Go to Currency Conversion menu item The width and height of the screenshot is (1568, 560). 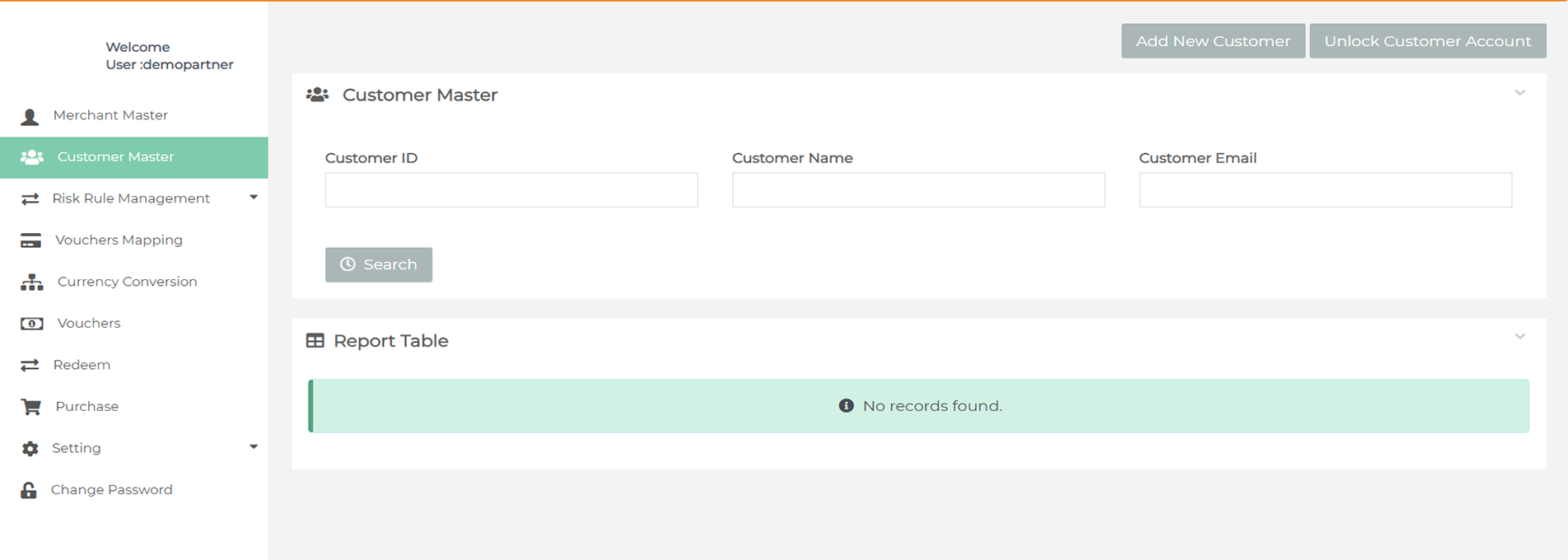click(127, 282)
